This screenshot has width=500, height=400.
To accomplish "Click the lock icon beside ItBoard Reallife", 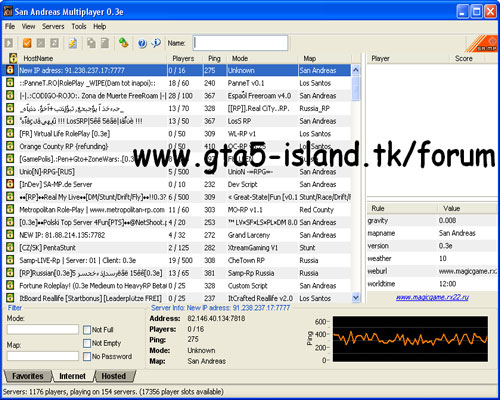I will point(10,298).
